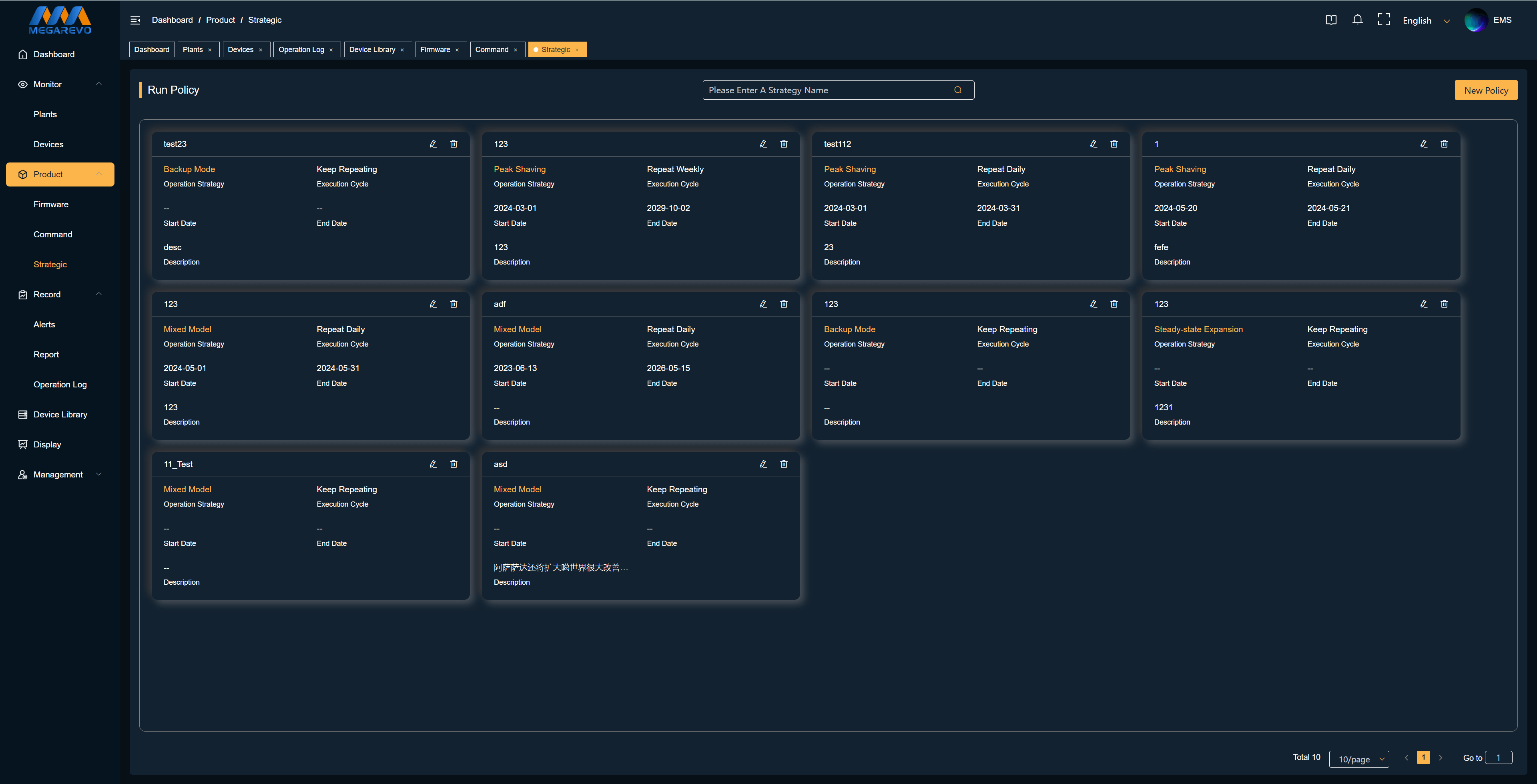Viewport: 1537px width, 784px height.
Task: Click the MEGAREVO logo
Action: click(60, 20)
